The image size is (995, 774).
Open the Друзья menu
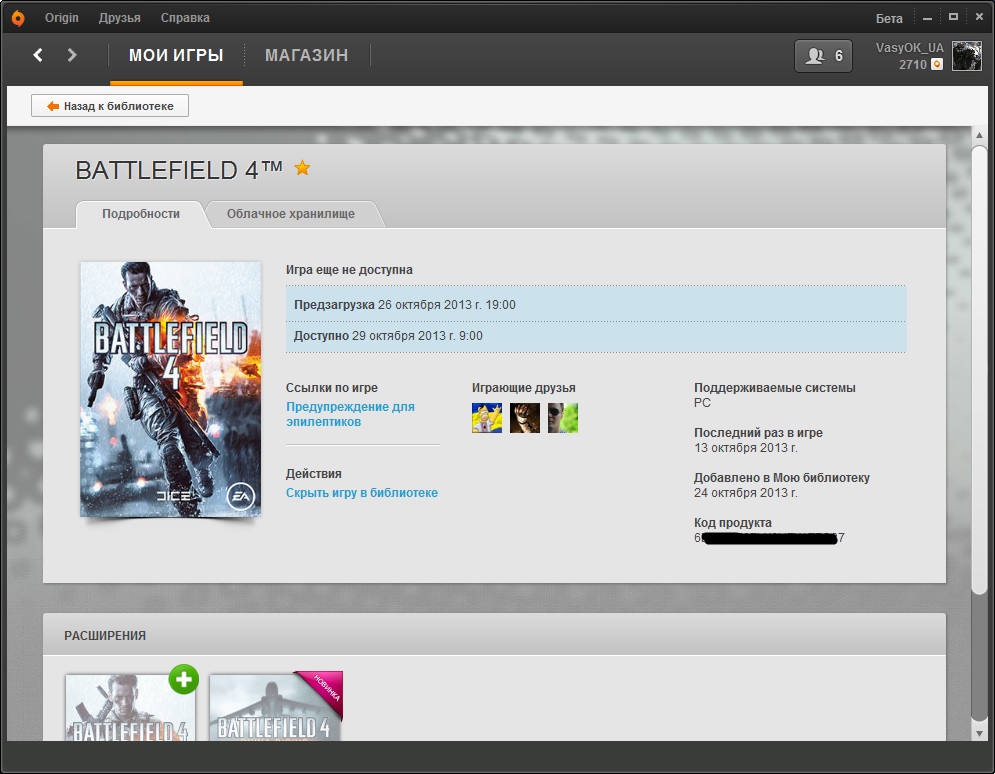pos(119,18)
